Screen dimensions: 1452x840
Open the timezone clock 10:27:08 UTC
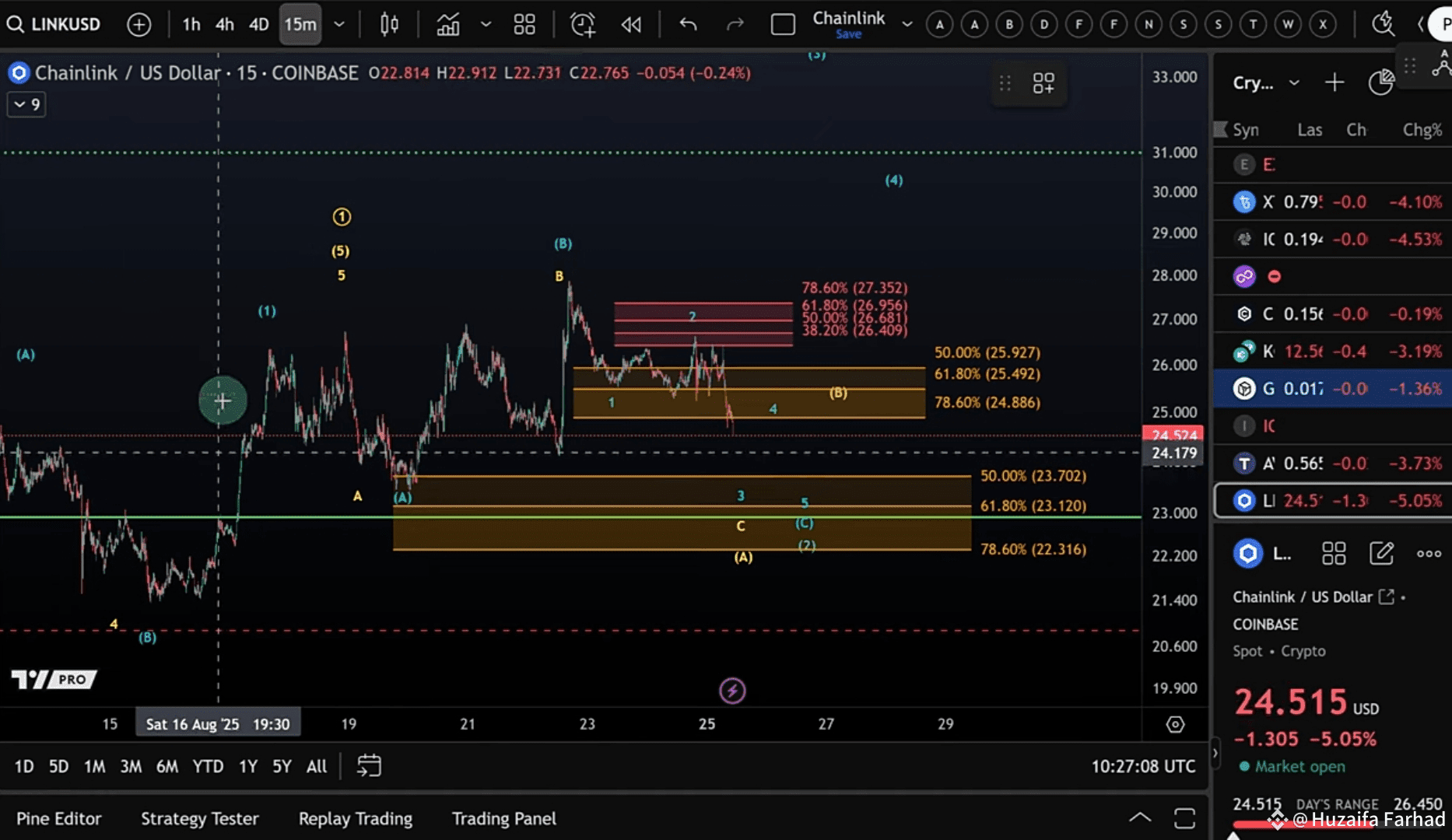coord(1143,766)
